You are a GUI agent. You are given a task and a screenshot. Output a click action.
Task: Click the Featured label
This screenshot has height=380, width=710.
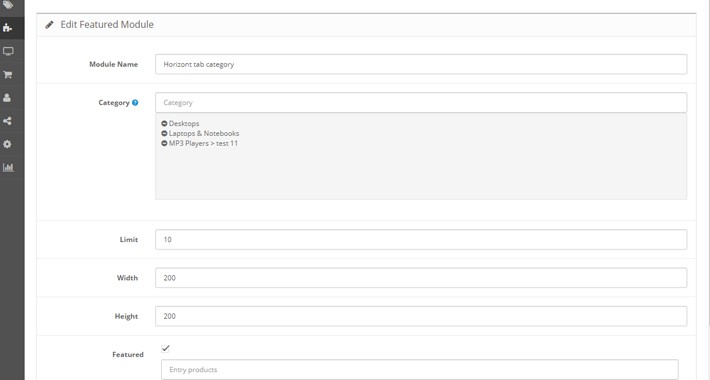pyautogui.click(x=128, y=355)
